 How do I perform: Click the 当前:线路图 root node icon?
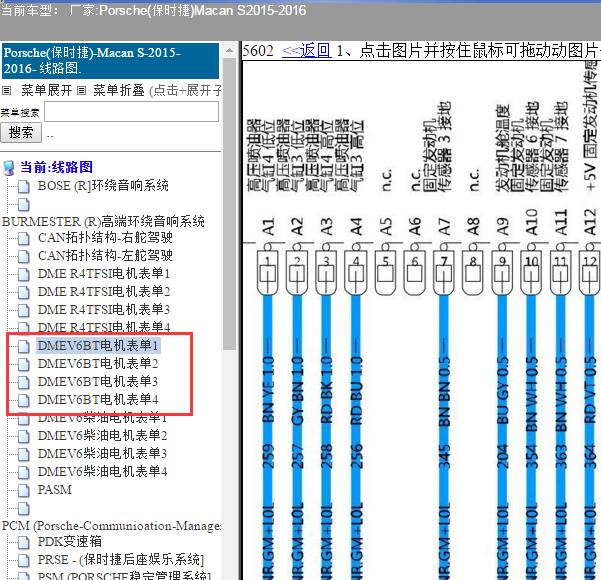click(9, 168)
